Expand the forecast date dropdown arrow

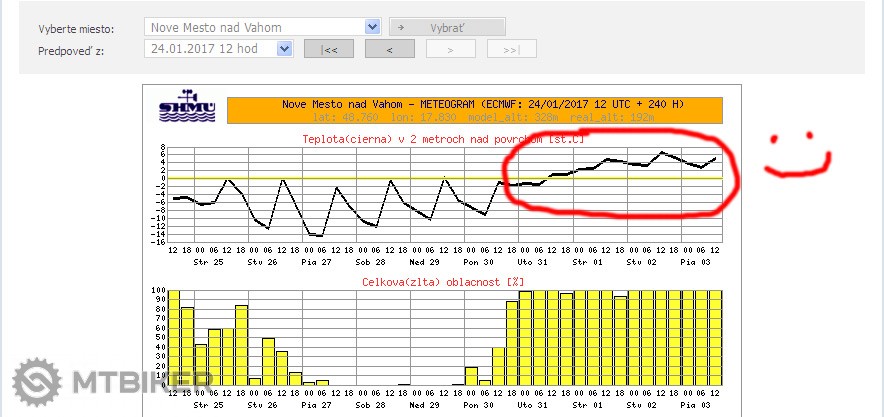click(x=284, y=48)
